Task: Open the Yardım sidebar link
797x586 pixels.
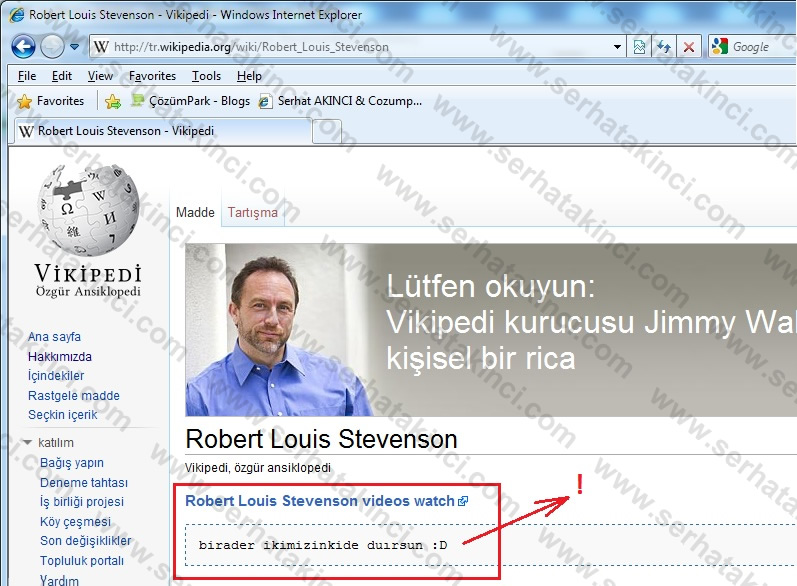Action: point(59,580)
